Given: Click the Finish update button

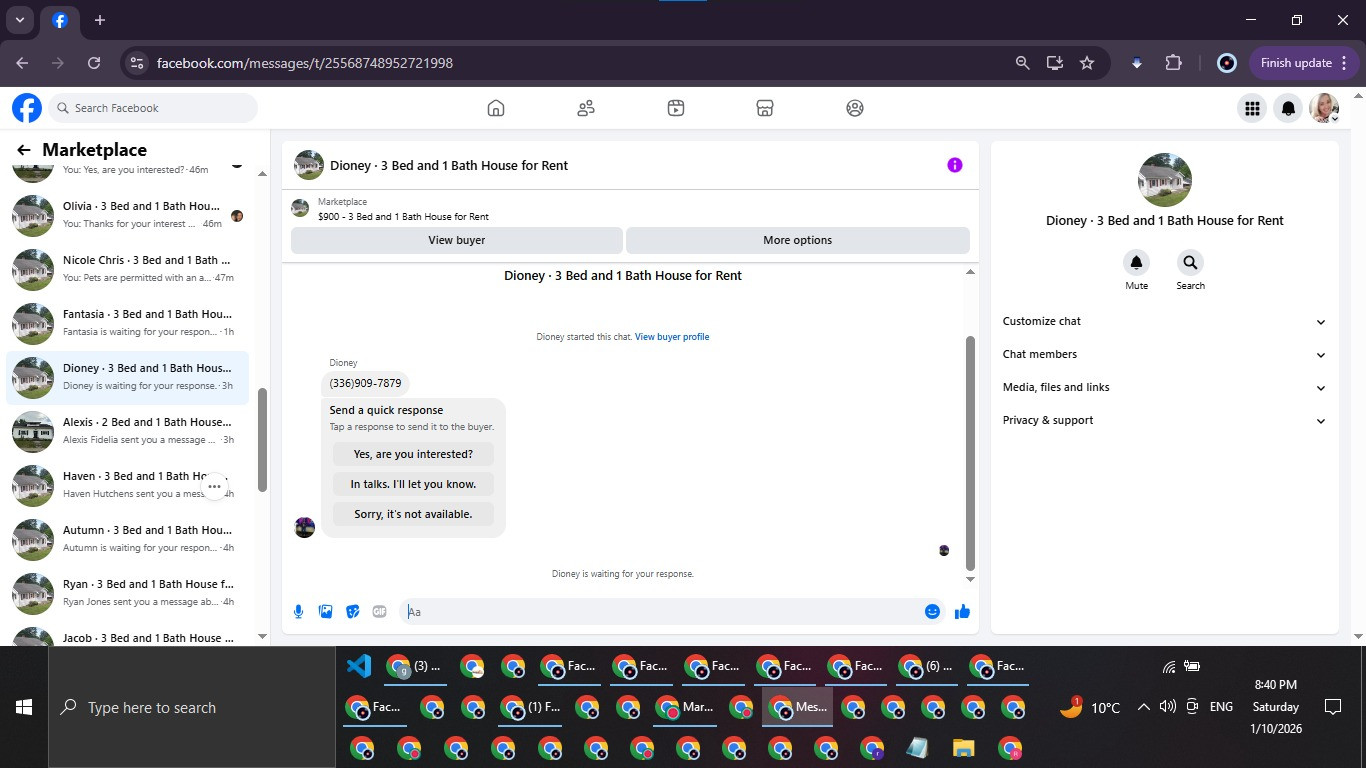Looking at the screenshot, I should [1304, 63].
